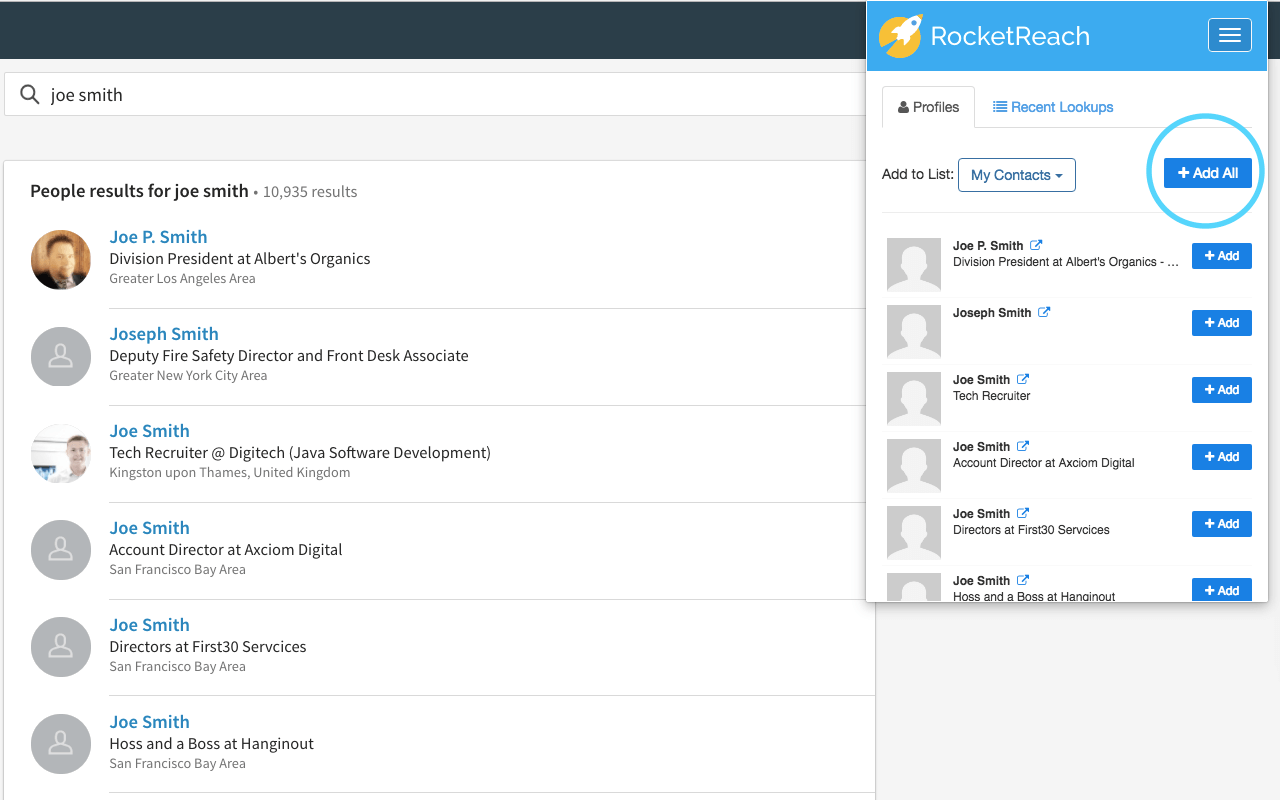Open external profile link for Tech Recruiter

click(x=1023, y=379)
